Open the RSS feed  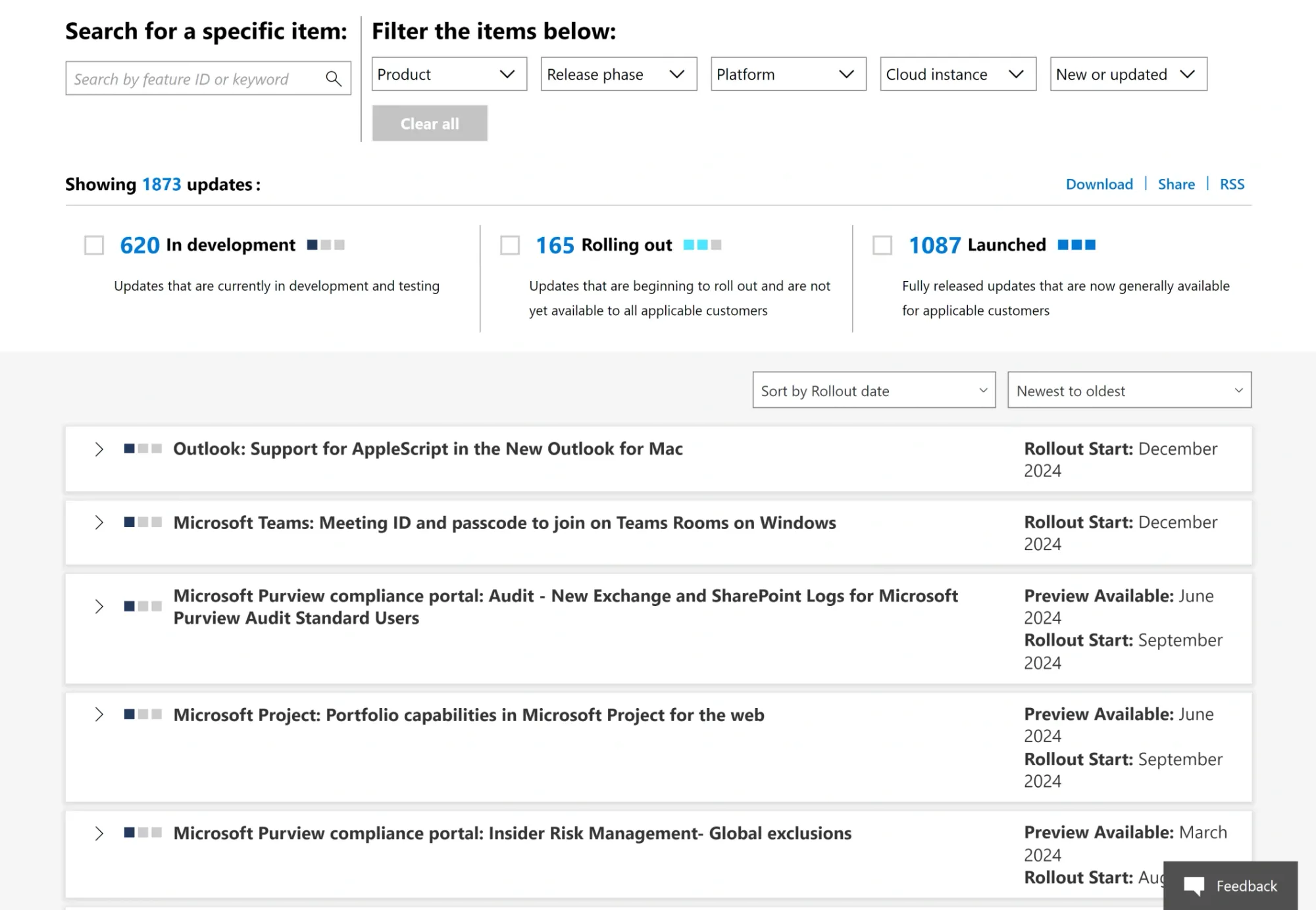pyautogui.click(x=1232, y=184)
